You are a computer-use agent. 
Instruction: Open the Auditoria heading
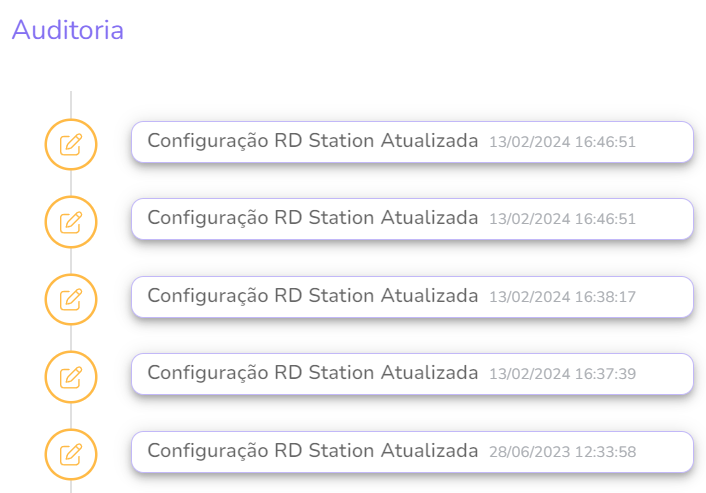pos(68,30)
